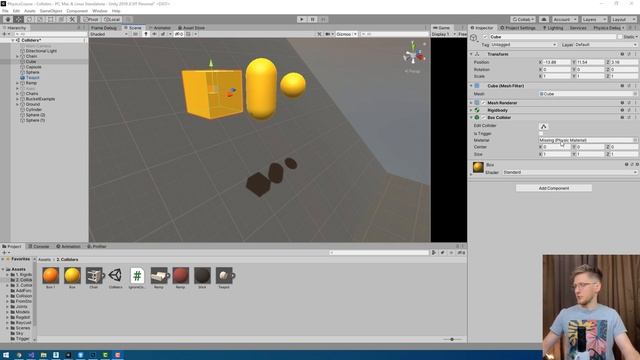Click the Step frame button
The width and height of the screenshot is (640, 360).
click(323, 19)
